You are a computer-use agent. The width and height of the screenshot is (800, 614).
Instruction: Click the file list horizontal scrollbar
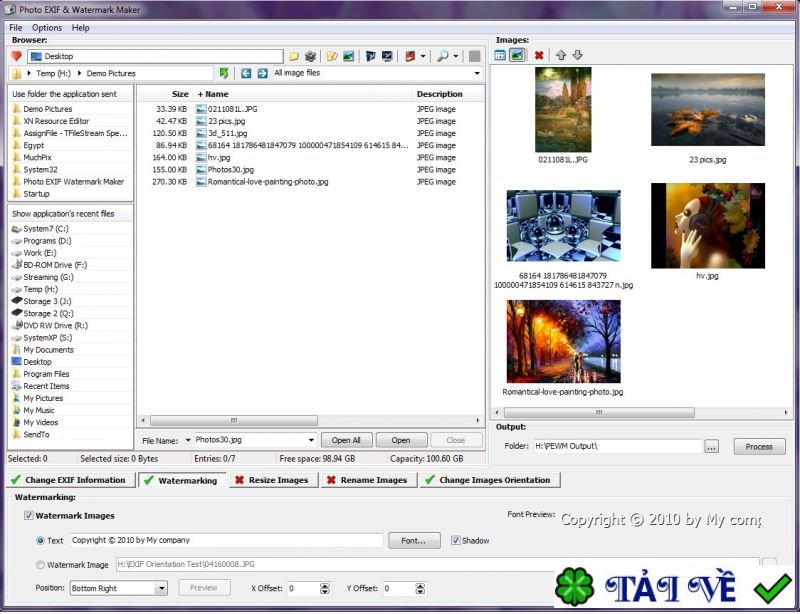click(233, 420)
